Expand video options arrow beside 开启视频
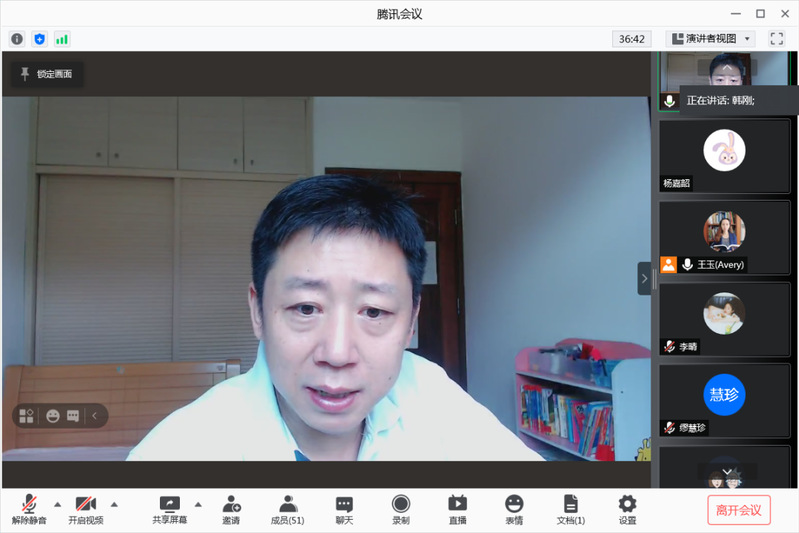799x533 pixels. pos(114,504)
